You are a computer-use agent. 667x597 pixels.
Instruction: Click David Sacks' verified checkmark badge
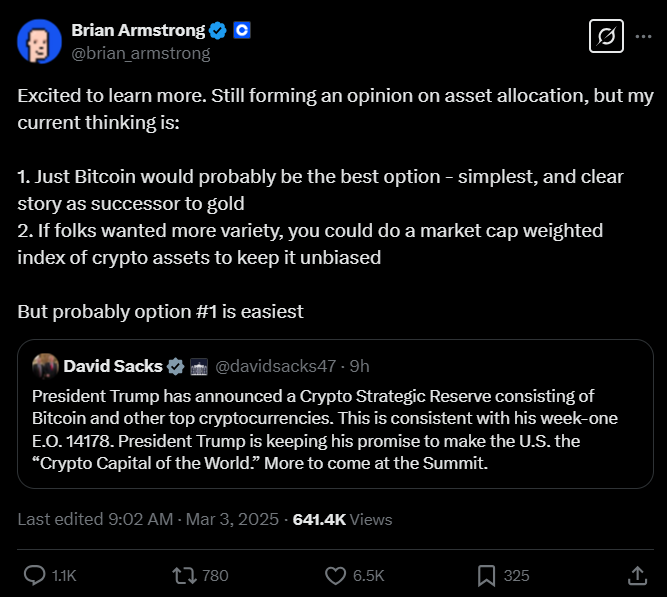pyautogui.click(x=174, y=366)
